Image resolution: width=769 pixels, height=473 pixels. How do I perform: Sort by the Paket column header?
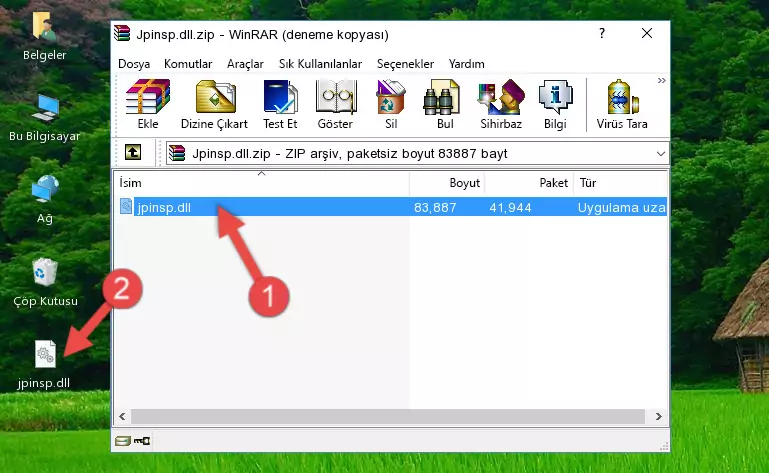[529, 183]
